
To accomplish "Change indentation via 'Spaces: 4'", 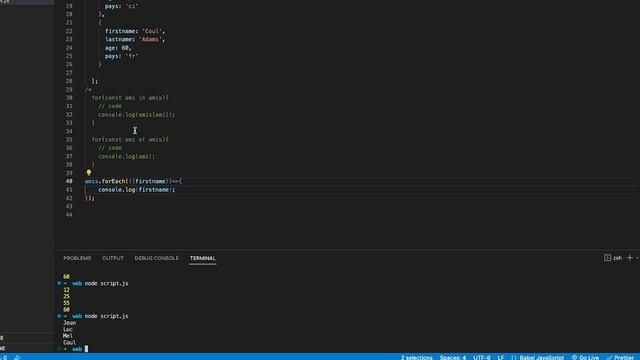I will (x=453, y=357).
